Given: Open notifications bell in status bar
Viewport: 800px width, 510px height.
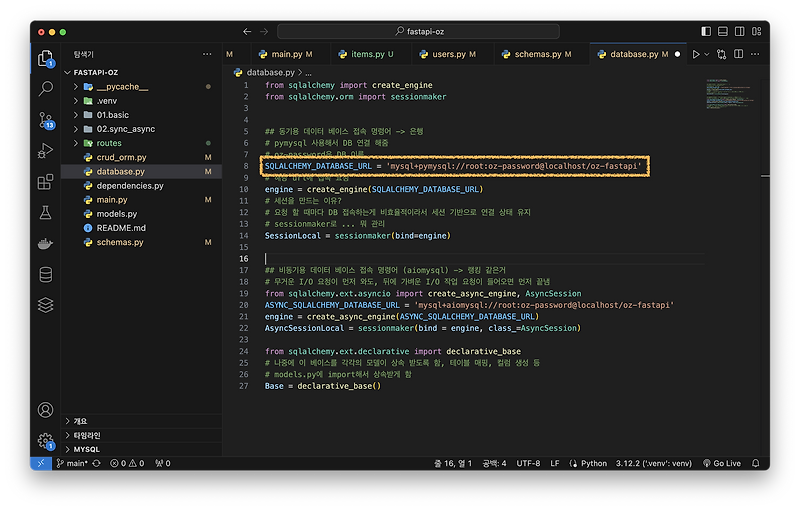Looking at the screenshot, I should tap(756, 463).
